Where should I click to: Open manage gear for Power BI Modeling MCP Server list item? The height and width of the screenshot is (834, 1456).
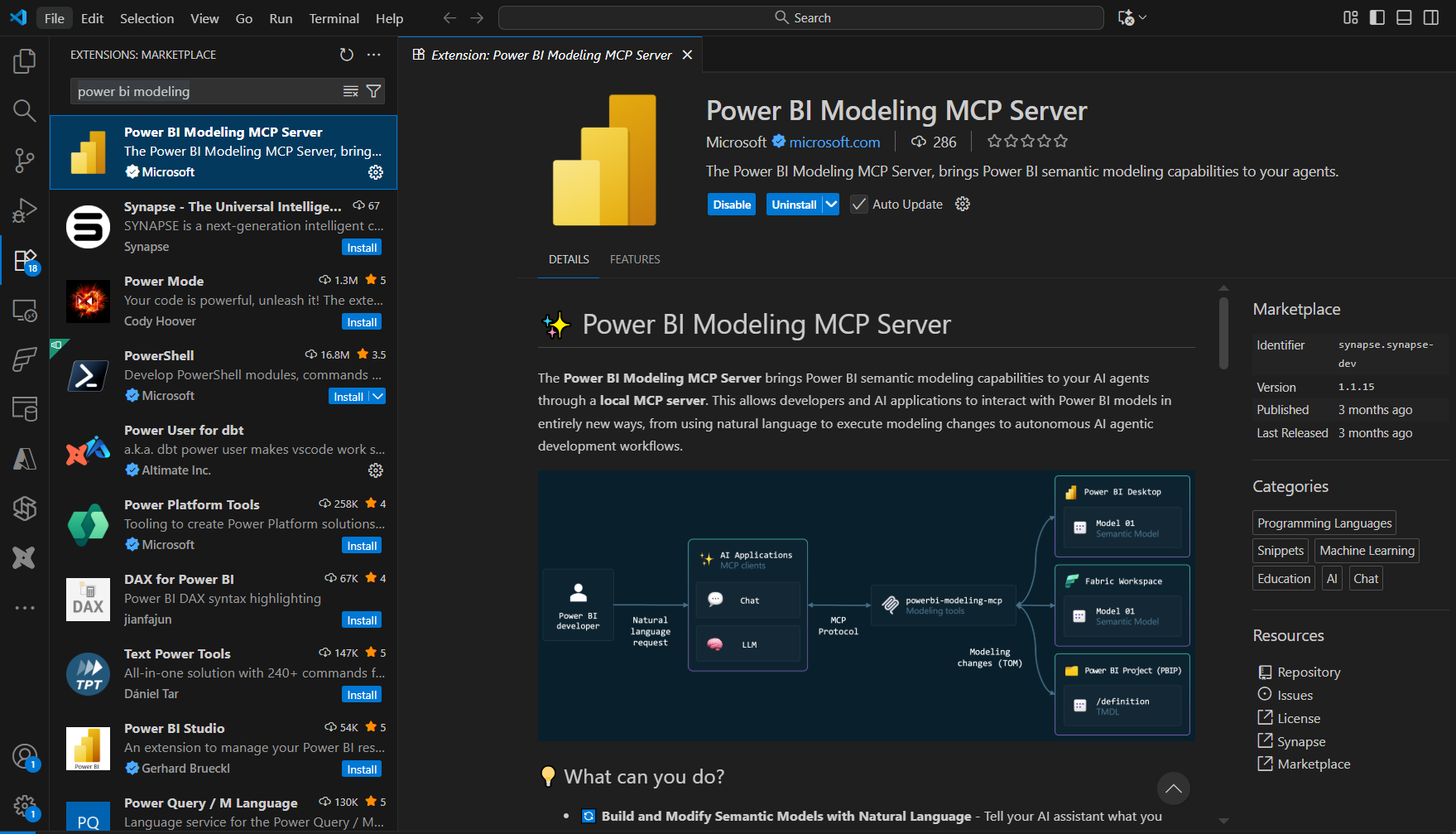click(x=376, y=171)
